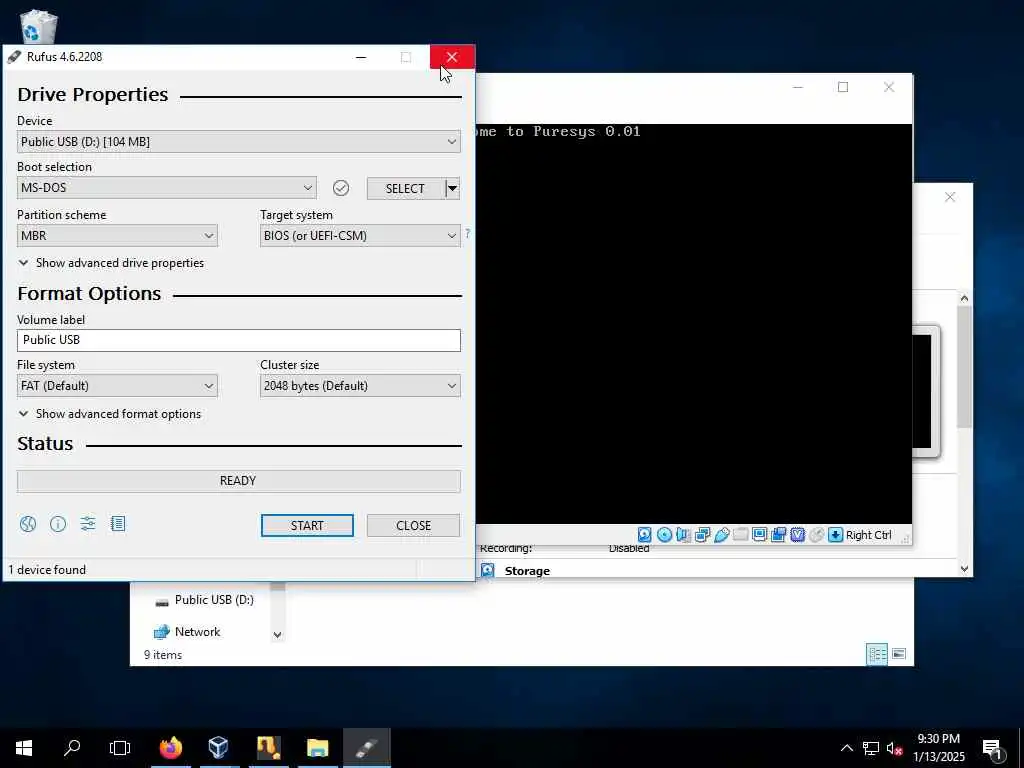This screenshot has width=1024, height=768.
Task: Show hidden tray icons chevron
Action: (x=846, y=748)
